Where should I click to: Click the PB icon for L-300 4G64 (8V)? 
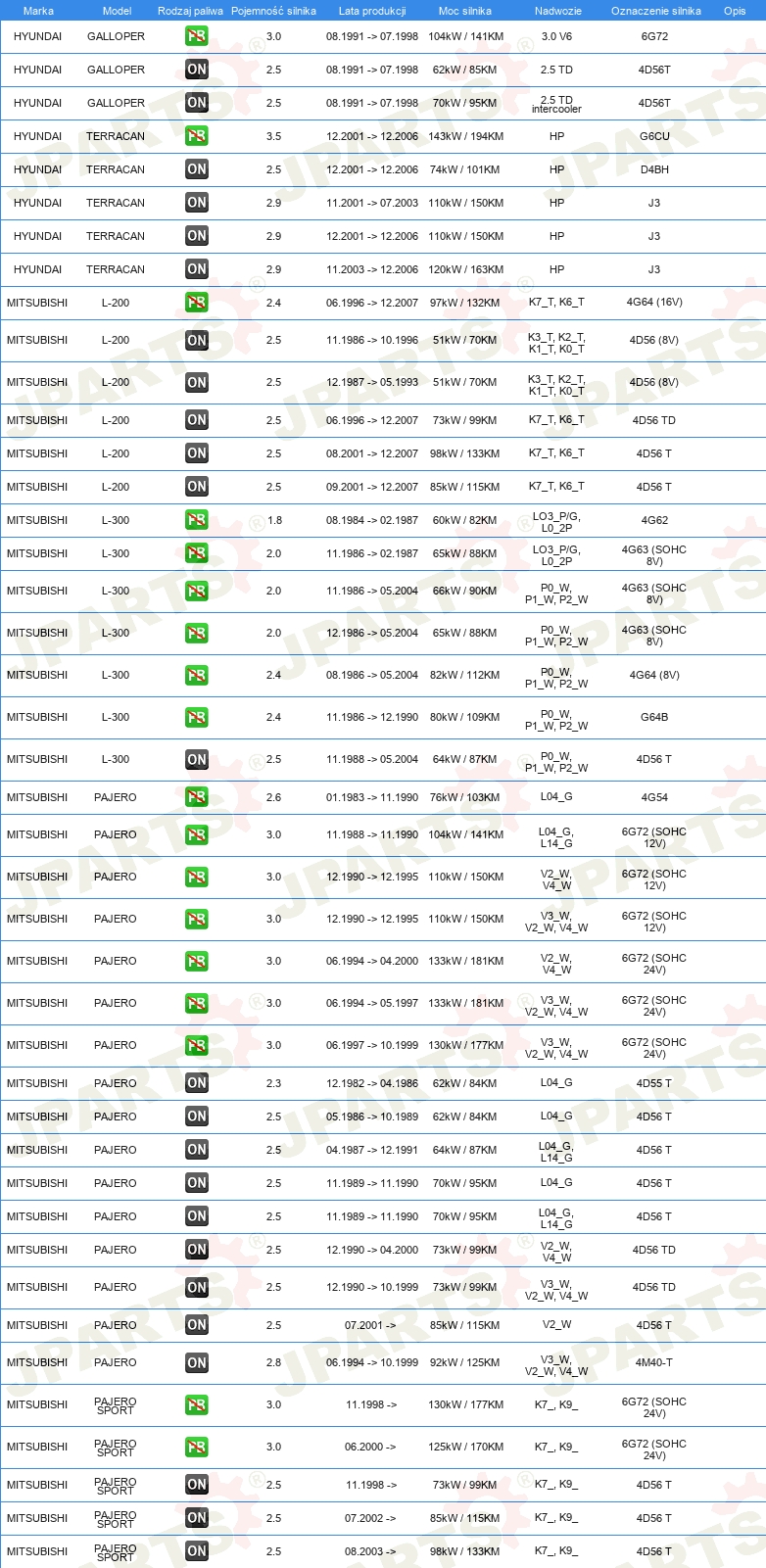pyautogui.click(x=197, y=676)
